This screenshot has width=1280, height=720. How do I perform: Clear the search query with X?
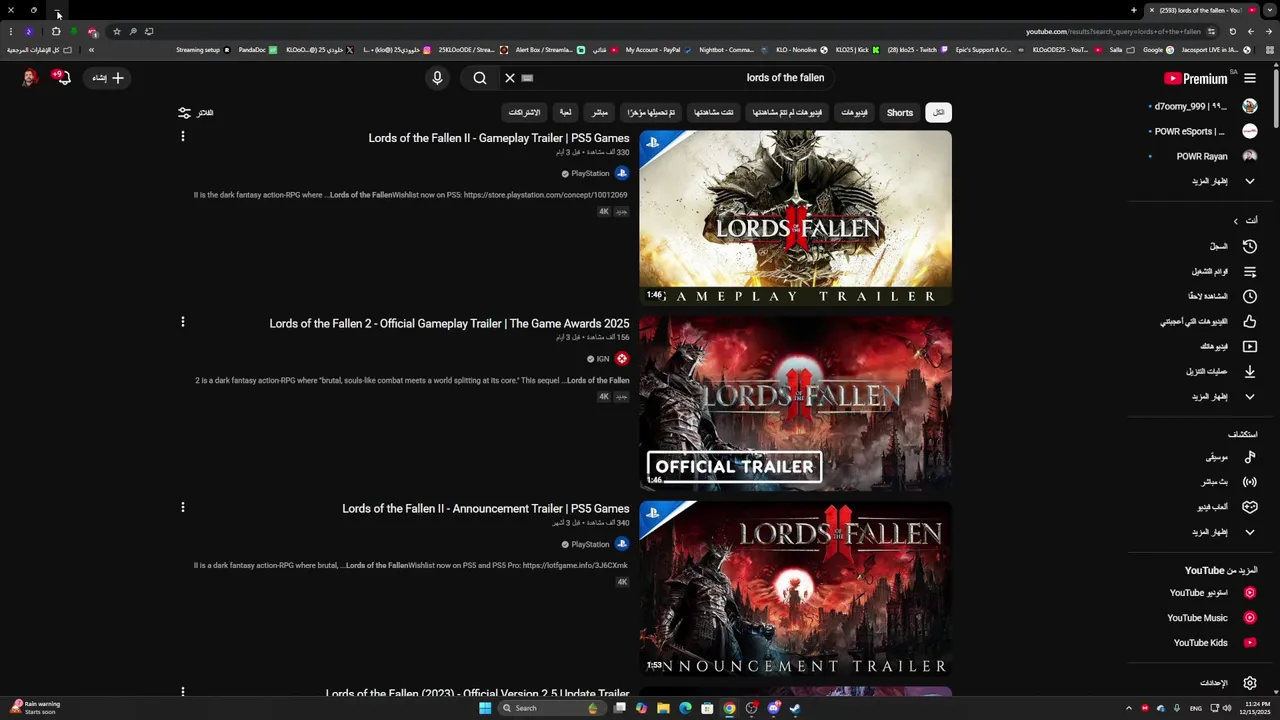[x=509, y=78]
